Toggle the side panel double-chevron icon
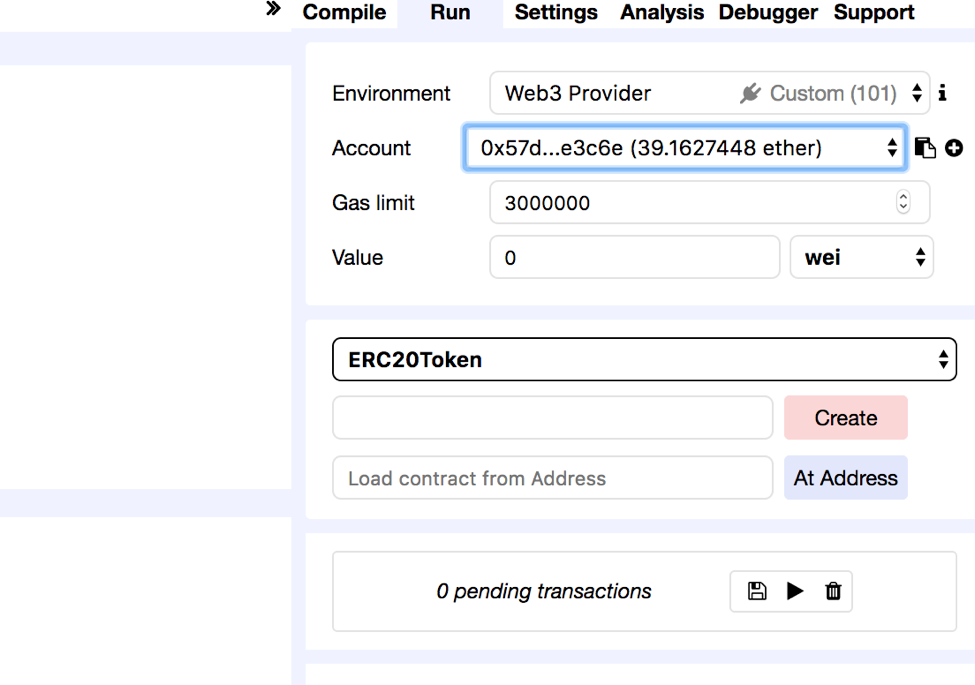 273,9
